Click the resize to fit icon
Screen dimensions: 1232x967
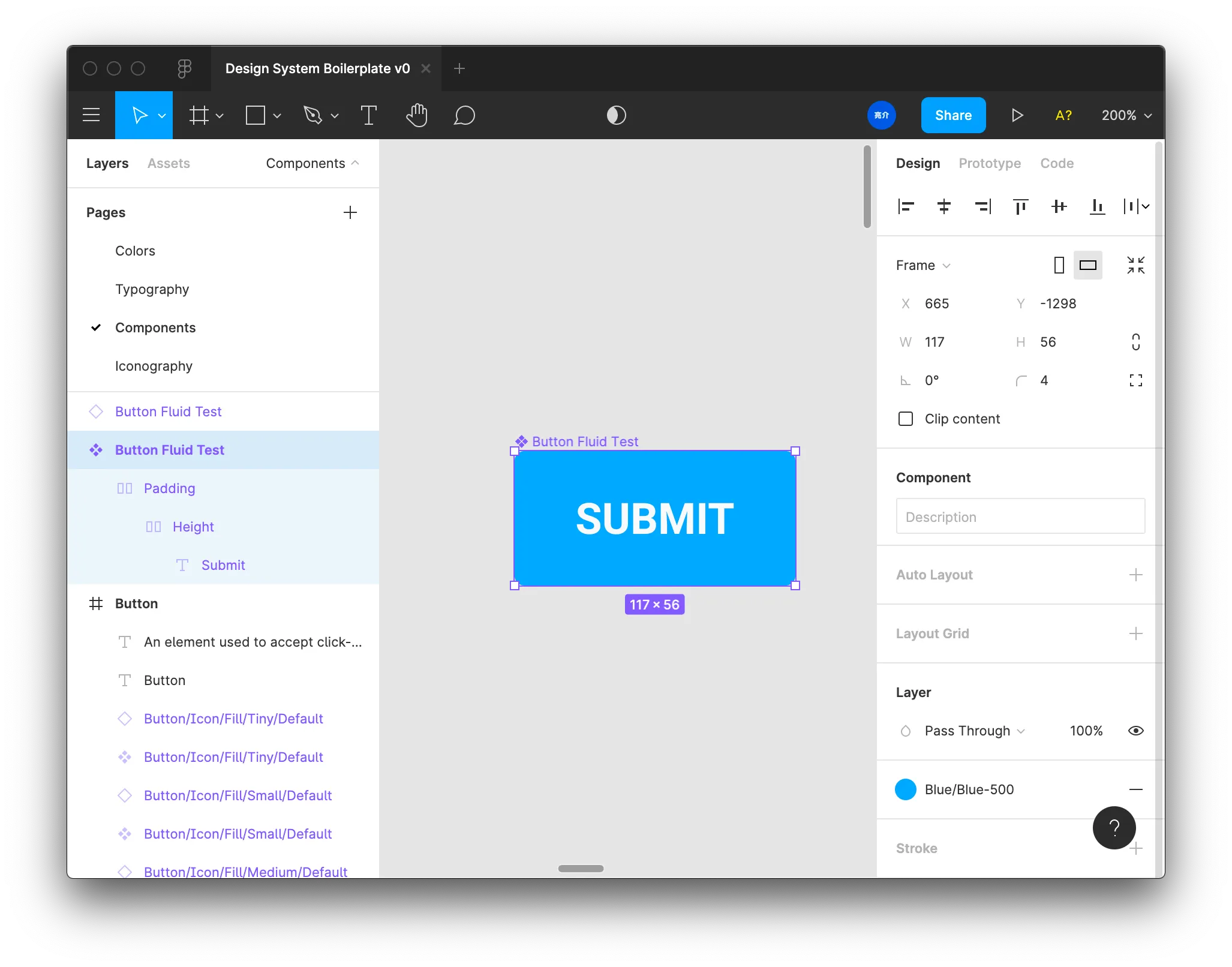[x=1136, y=265]
